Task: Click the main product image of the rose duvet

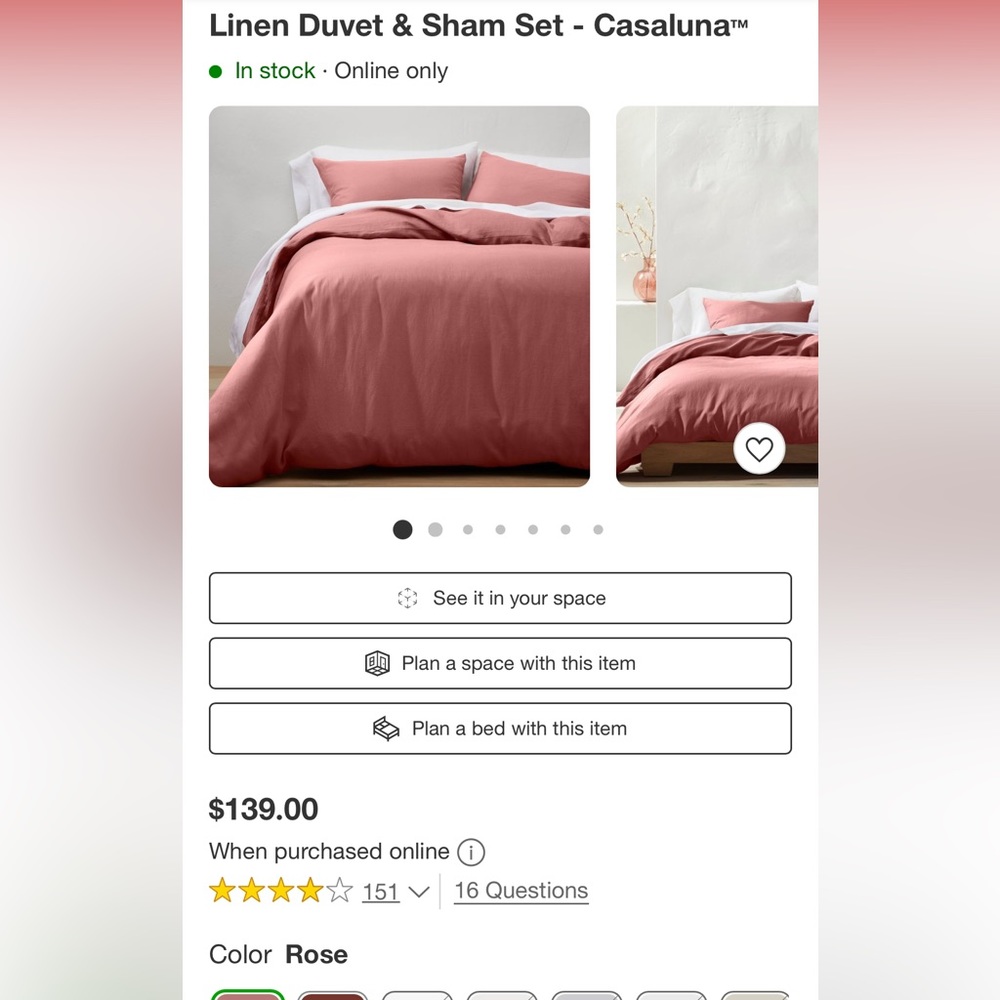Action: point(400,295)
